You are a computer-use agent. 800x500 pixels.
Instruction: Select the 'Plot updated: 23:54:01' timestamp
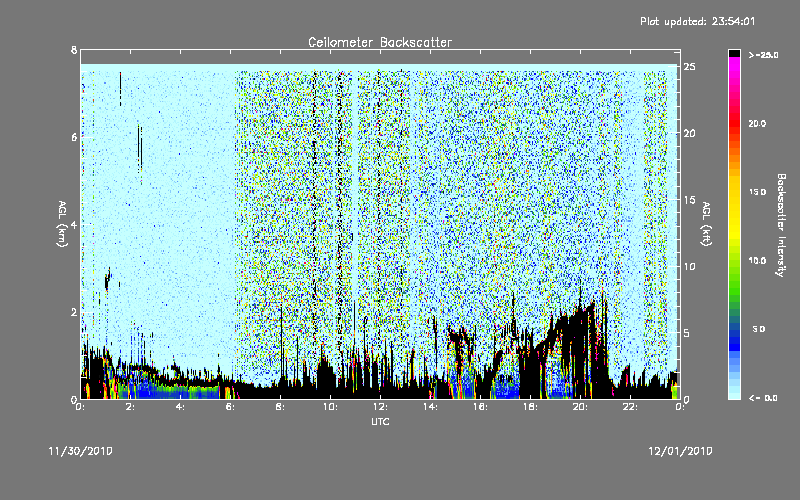coord(697,21)
